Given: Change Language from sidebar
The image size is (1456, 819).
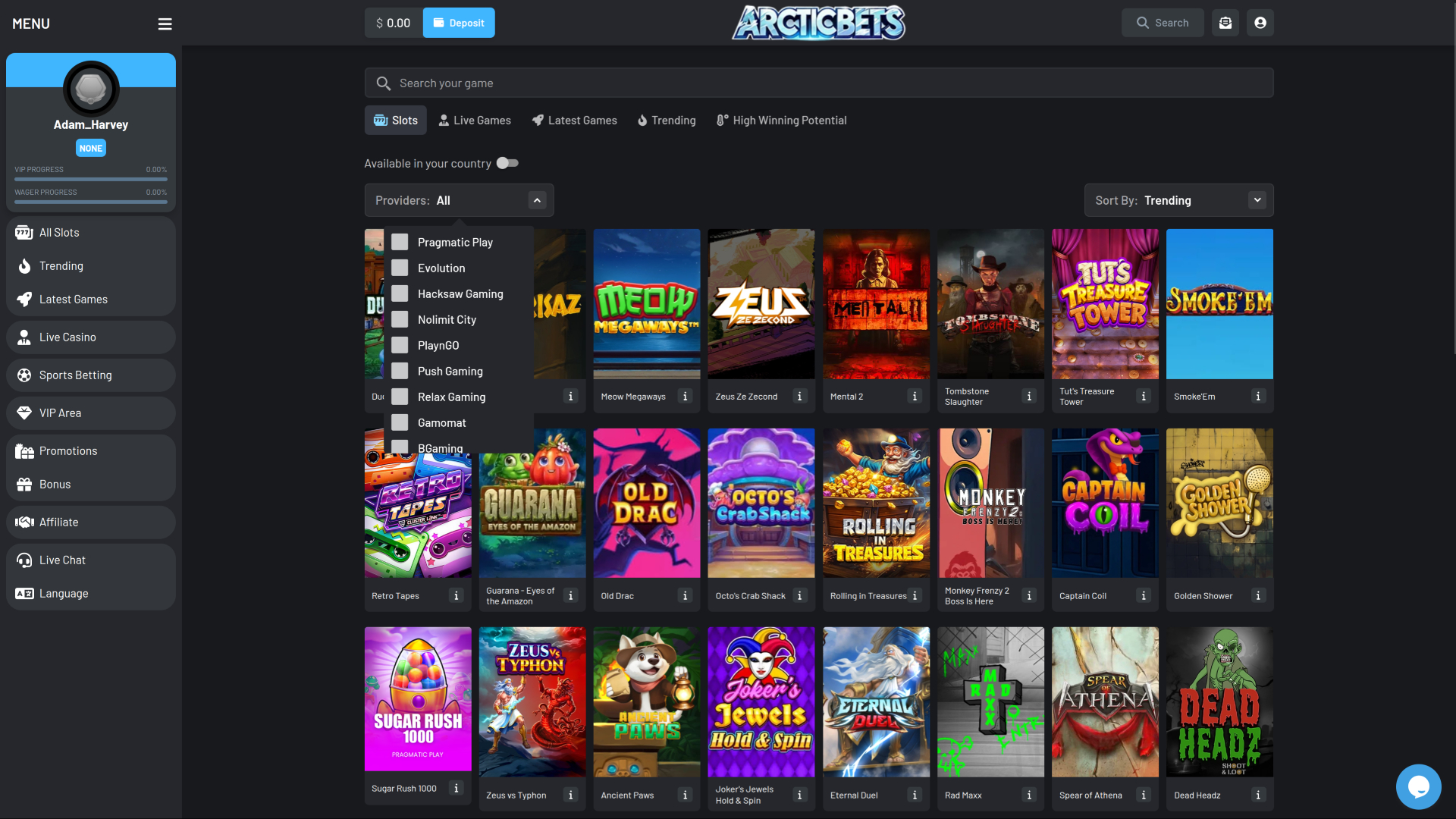Looking at the screenshot, I should [x=91, y=594].
